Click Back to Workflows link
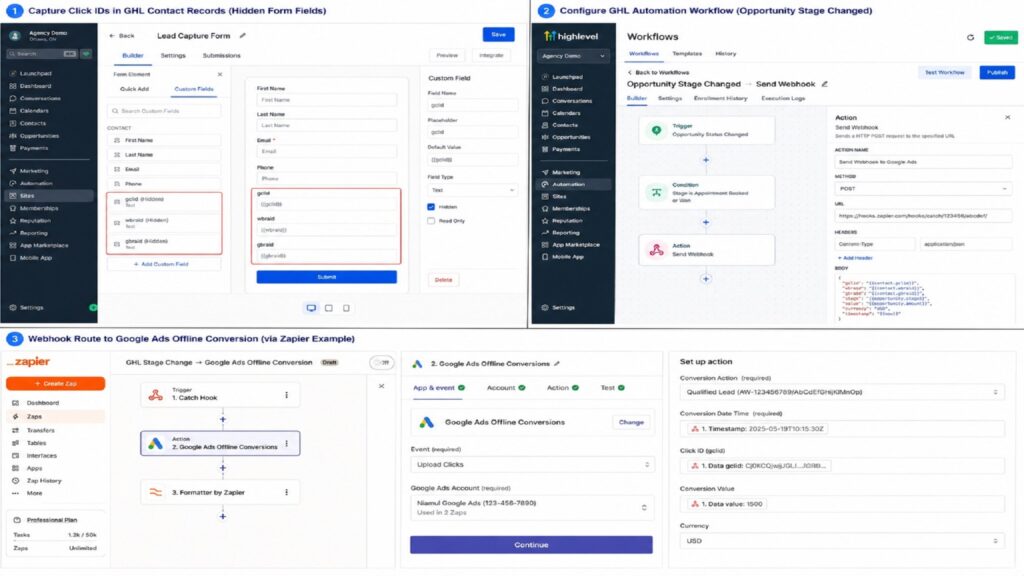Viewport: 1024px width, 576px height. (x=658, y=72)
